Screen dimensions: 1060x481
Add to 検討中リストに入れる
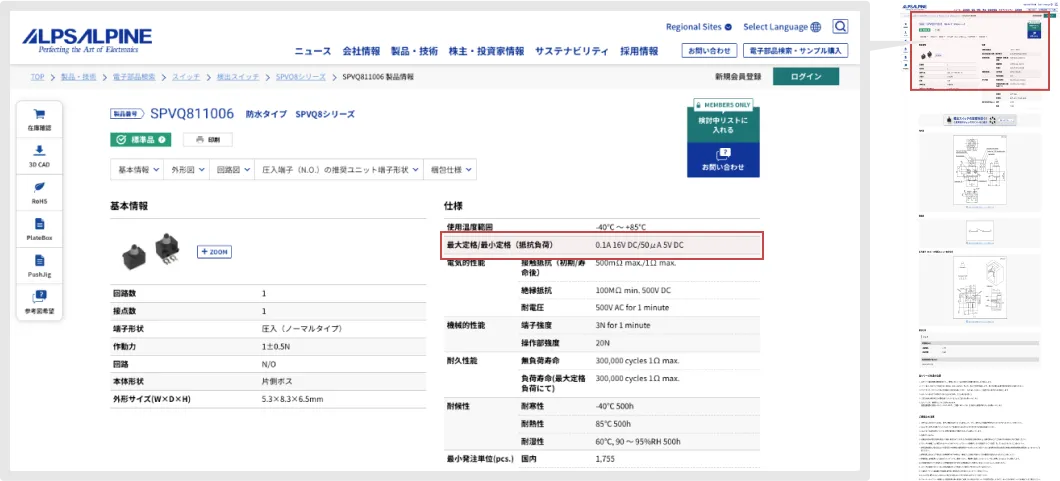pos(723,125)
